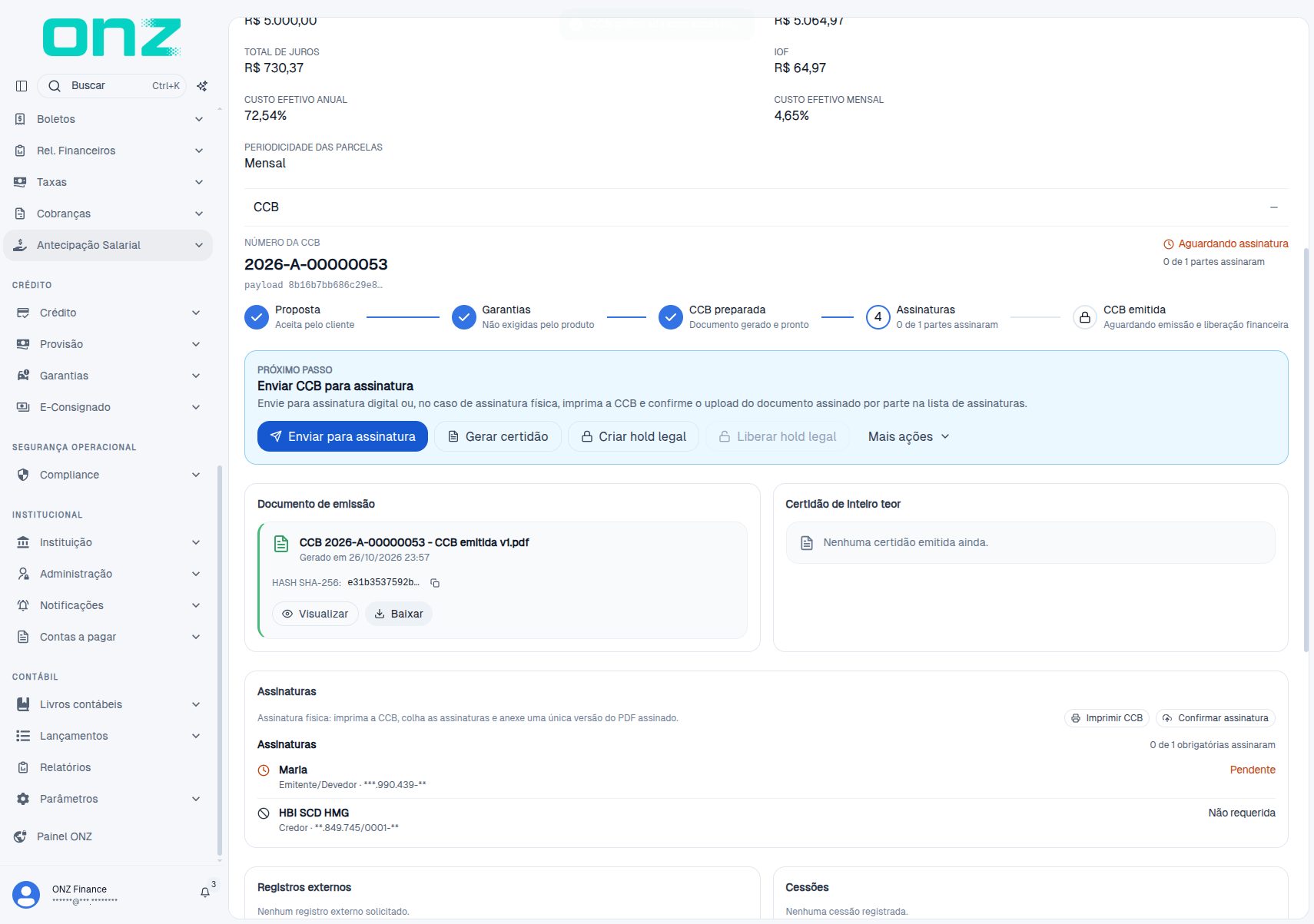Image resolution: width=1314 pixels, height=924 pixels.
Task: Click the CCB preparada checkmark
Action: (671, 317)
